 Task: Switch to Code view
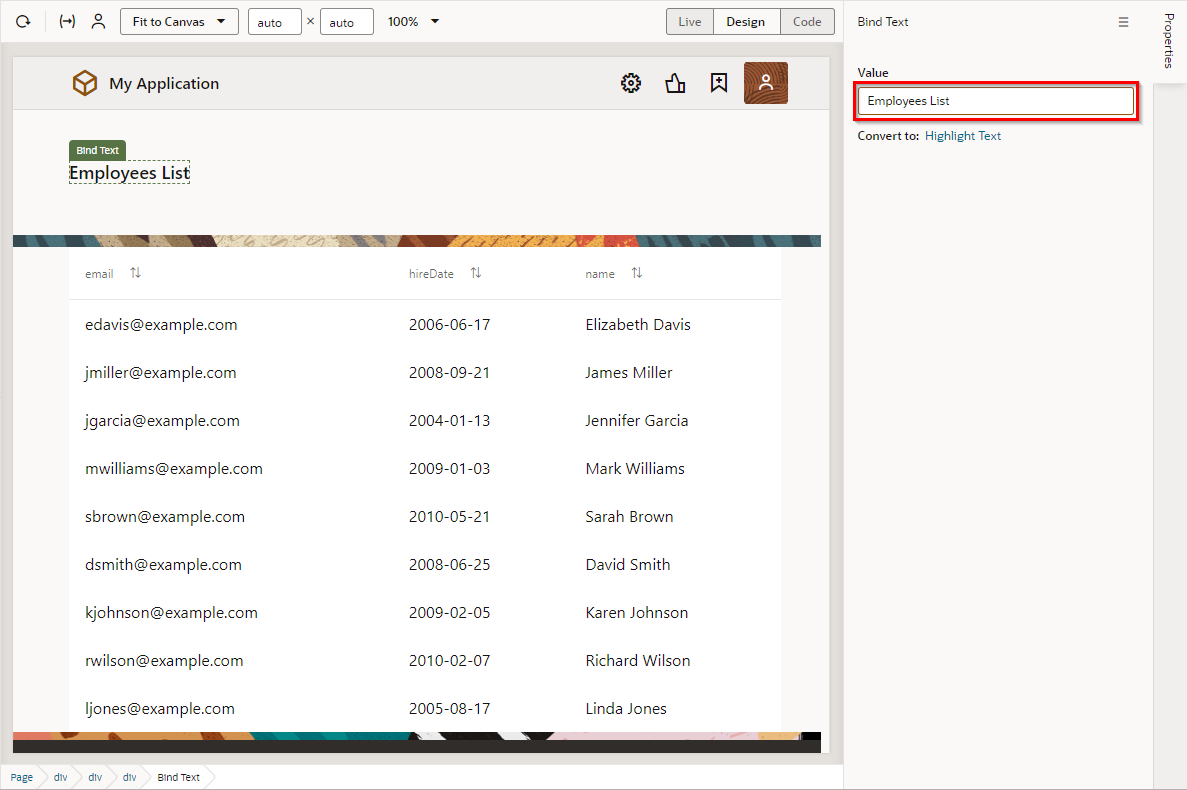coord(807,22)
